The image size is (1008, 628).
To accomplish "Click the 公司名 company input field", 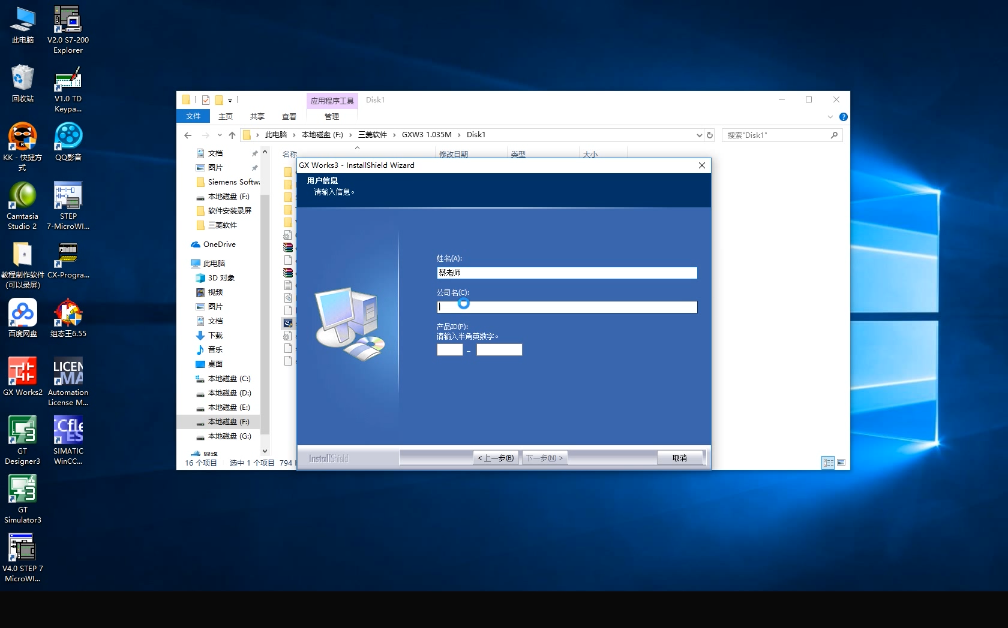I will 566,307.
